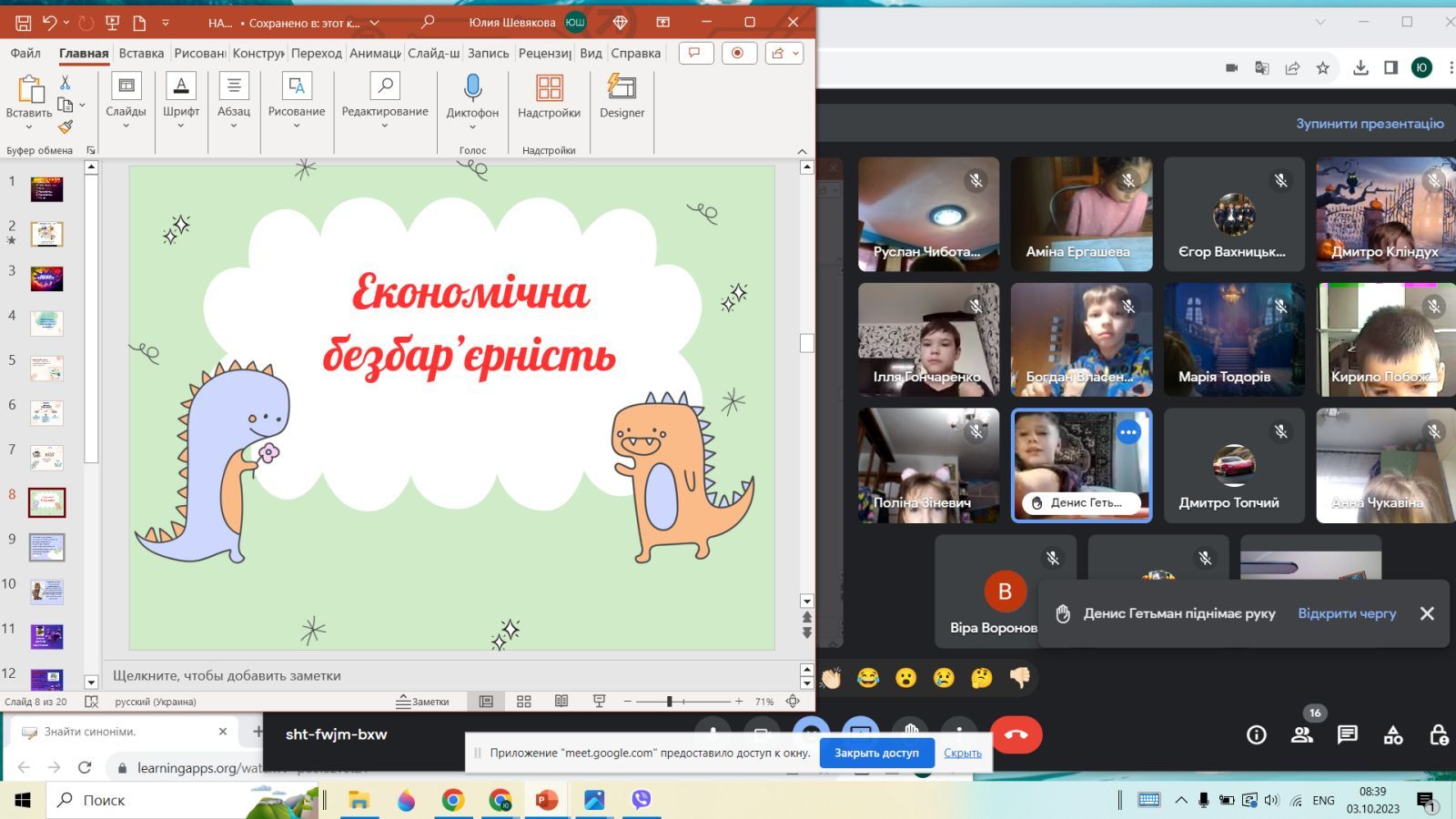The height and width of the screenshot is (819, 1456).
Task: Click the Відкрити чергу link
Action: pos(1347,613)
